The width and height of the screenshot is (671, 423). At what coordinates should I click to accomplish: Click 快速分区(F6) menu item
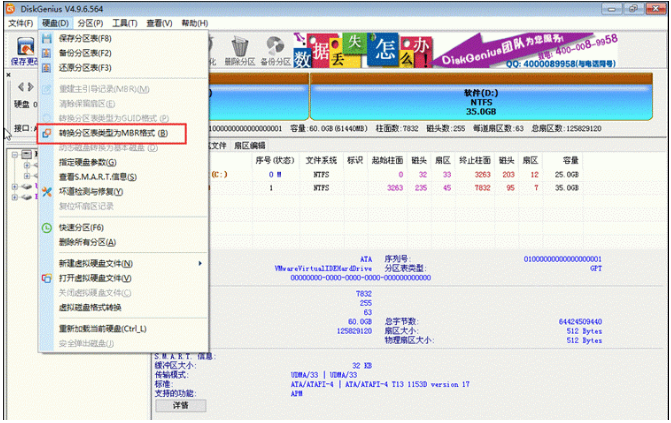(x=83, y=227)
